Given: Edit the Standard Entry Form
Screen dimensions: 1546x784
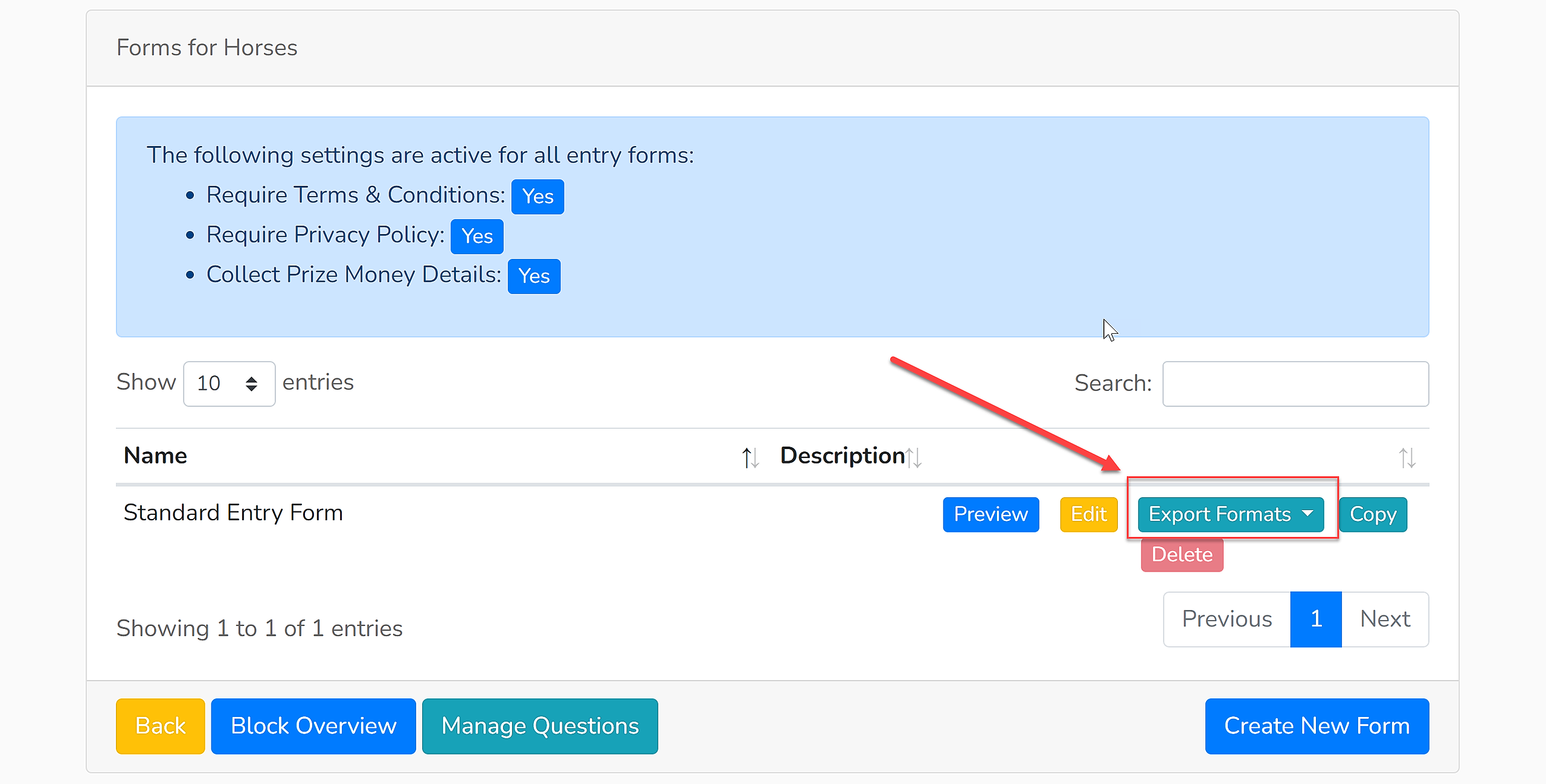Looking at the screenshot, I should [1089, 514].
